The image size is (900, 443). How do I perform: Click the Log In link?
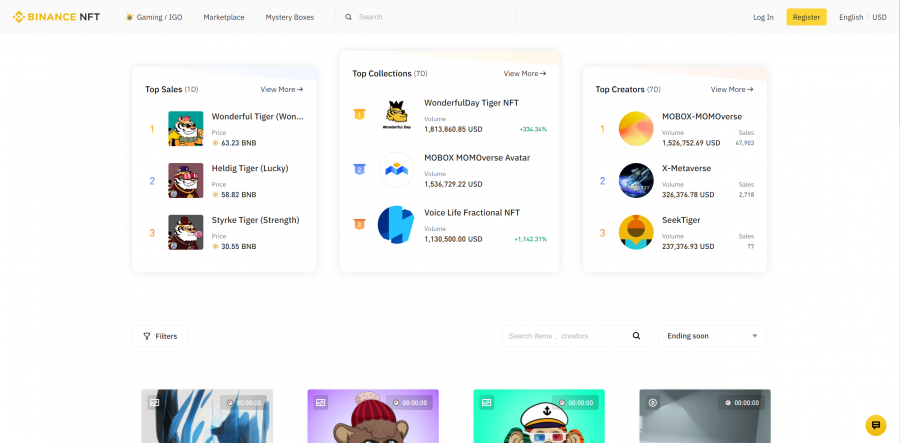tap(763, 17)
